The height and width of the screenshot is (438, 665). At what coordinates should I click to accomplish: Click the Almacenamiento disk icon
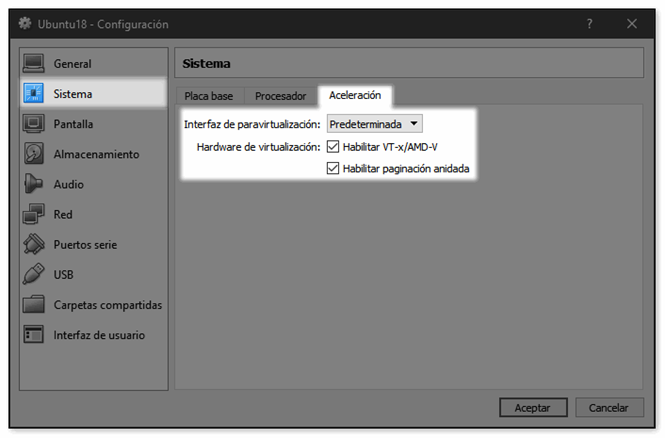(33, 154)
